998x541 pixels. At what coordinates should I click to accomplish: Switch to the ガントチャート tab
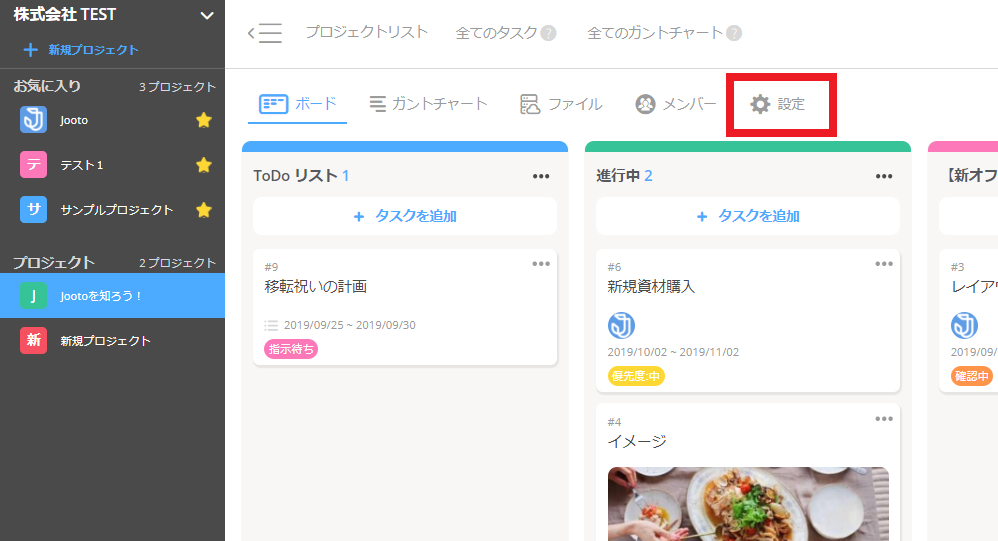[x=428, y=104]
